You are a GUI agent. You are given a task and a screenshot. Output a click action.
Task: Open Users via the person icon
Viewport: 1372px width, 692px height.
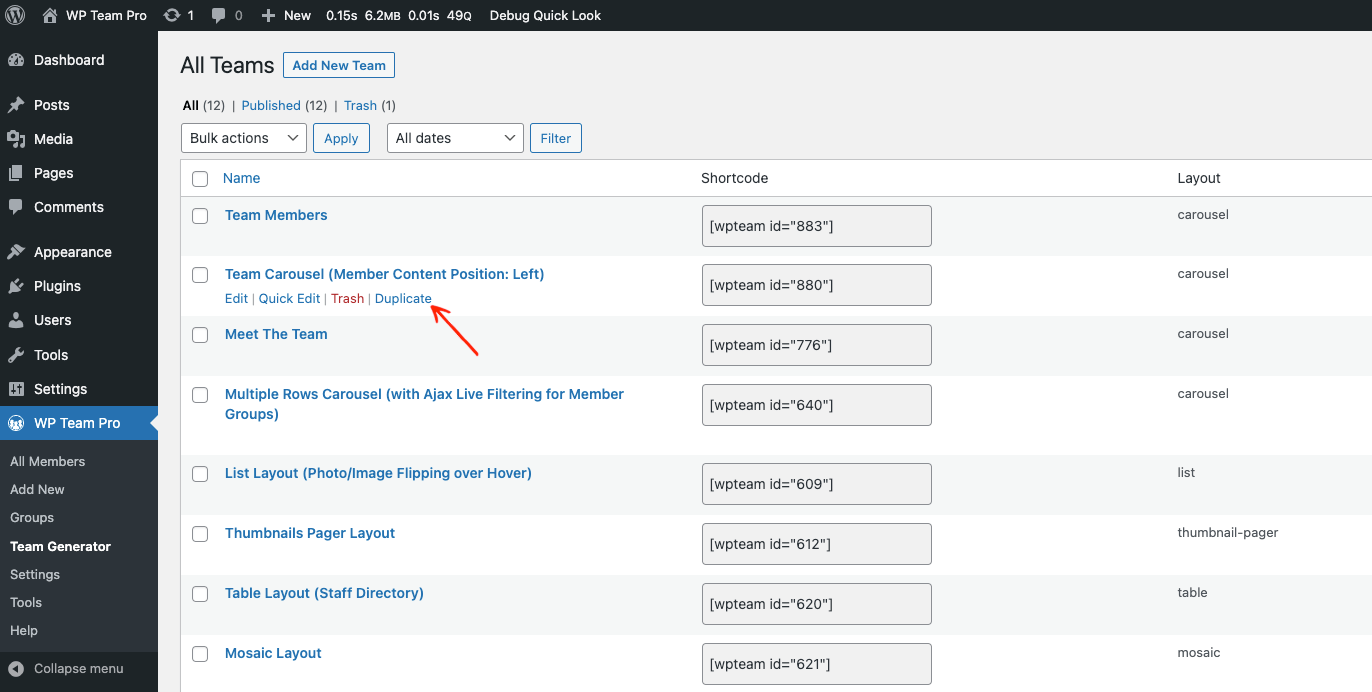(18, 320)
